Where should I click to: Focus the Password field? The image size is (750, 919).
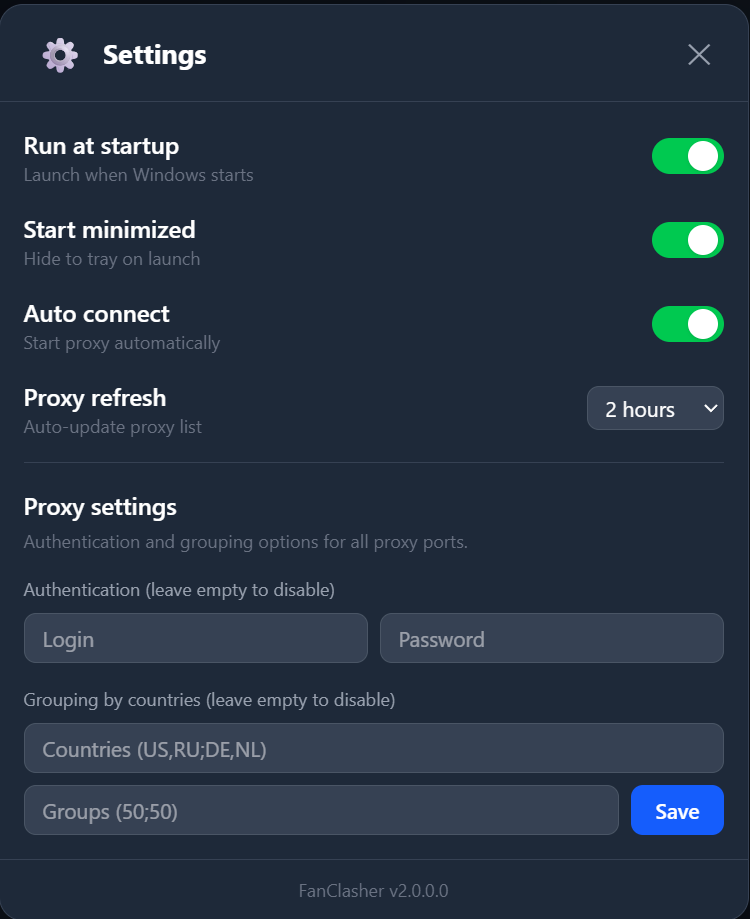coord(551,638)
